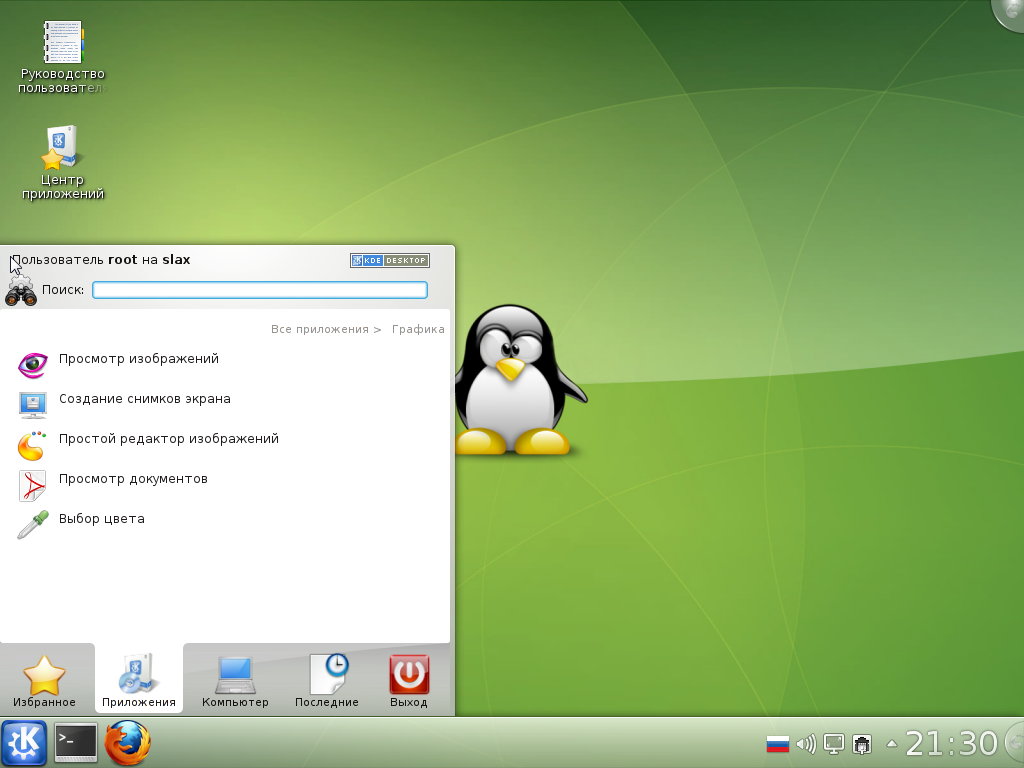The height and width of the screenshot is (768, 1024).
Task: Expand hidden system tray icons arrow
Action: tap(891, 743)
